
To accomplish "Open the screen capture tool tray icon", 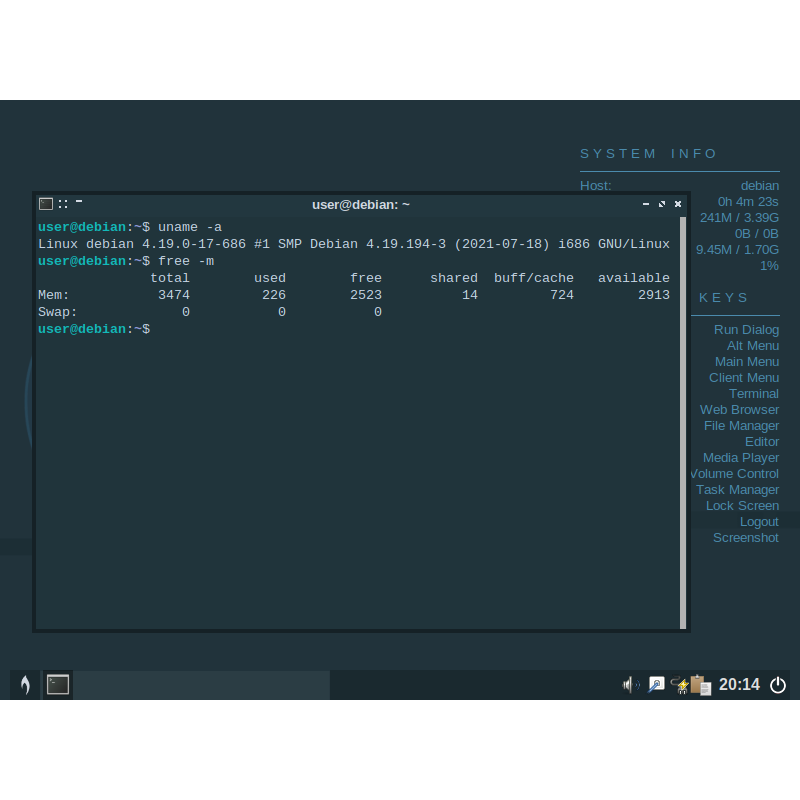I will click(x=655, y=684).
